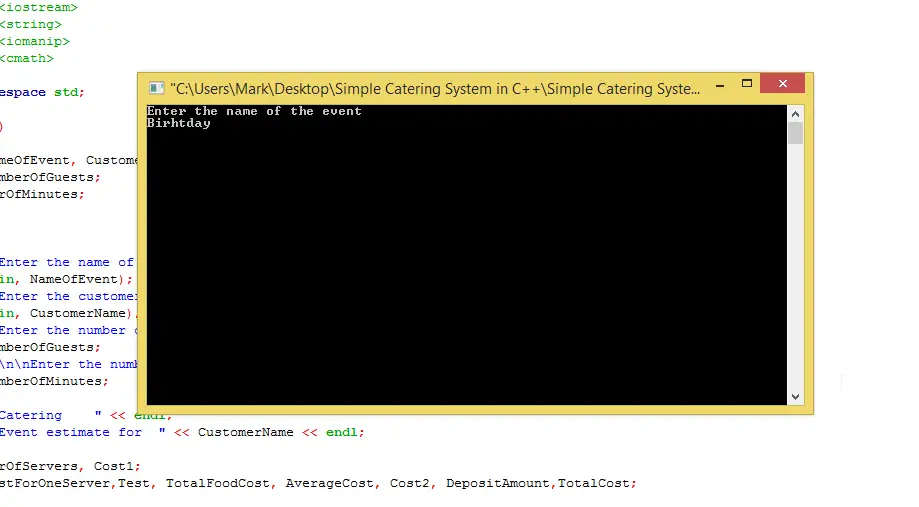
Task: Close the Simple Catering System console
Action: click(782, 83)
